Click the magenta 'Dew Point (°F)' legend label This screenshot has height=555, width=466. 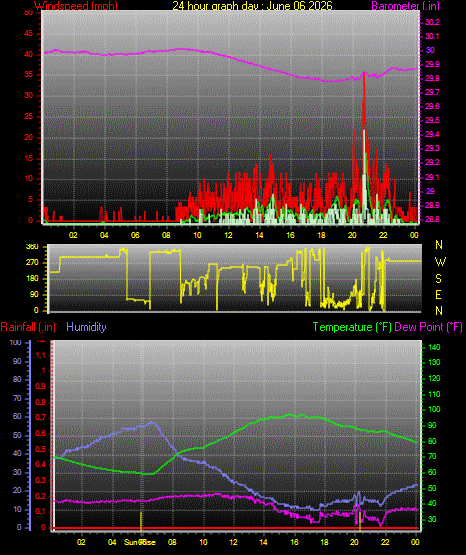point(428,327)
